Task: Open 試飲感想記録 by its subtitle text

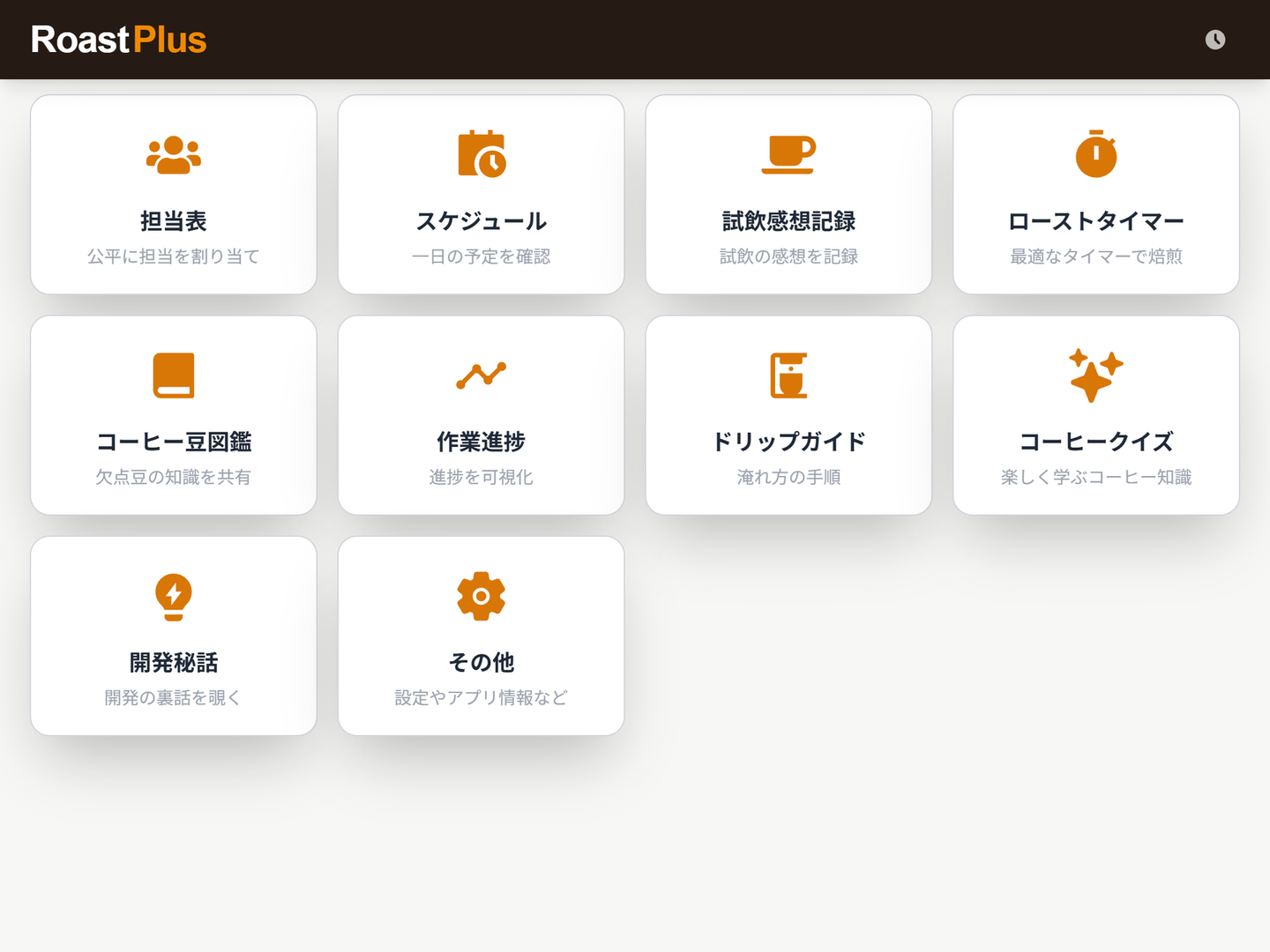Action: point(788,257)
